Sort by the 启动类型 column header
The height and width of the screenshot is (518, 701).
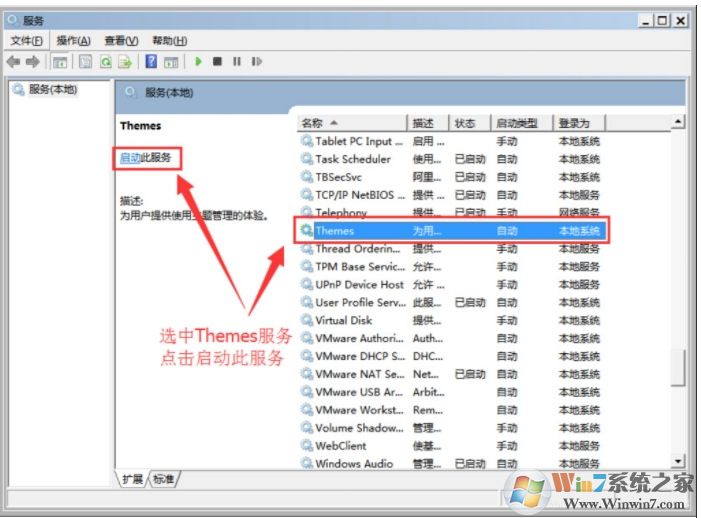coord(522,123)
